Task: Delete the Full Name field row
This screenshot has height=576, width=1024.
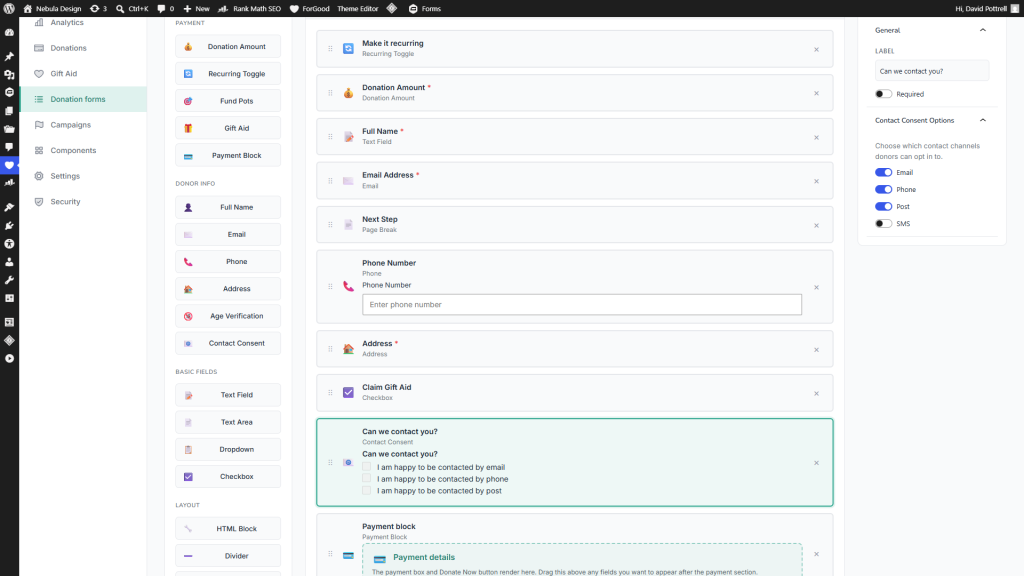Action: [816, 138]
